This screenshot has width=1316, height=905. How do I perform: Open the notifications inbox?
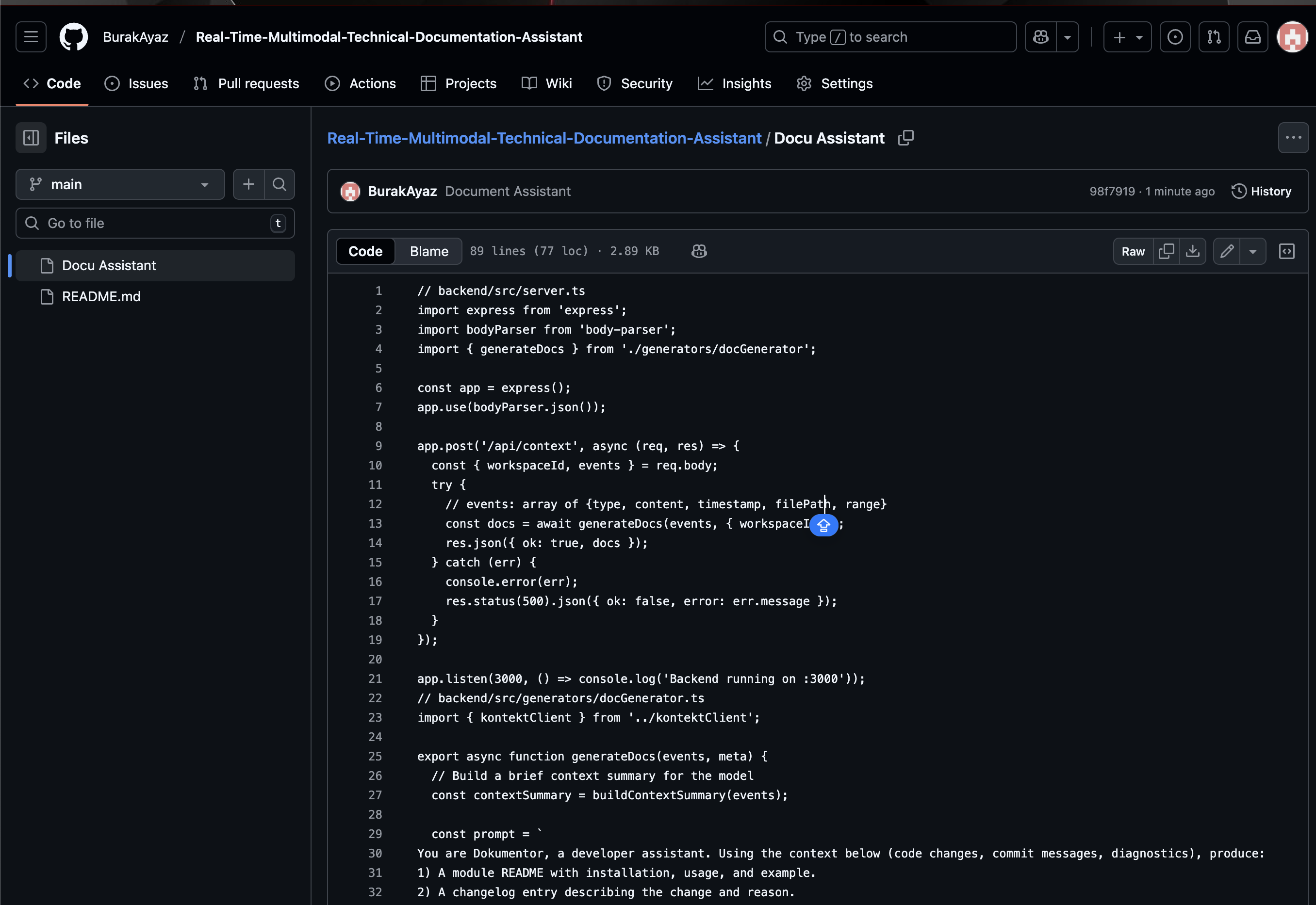[1252, 37]
